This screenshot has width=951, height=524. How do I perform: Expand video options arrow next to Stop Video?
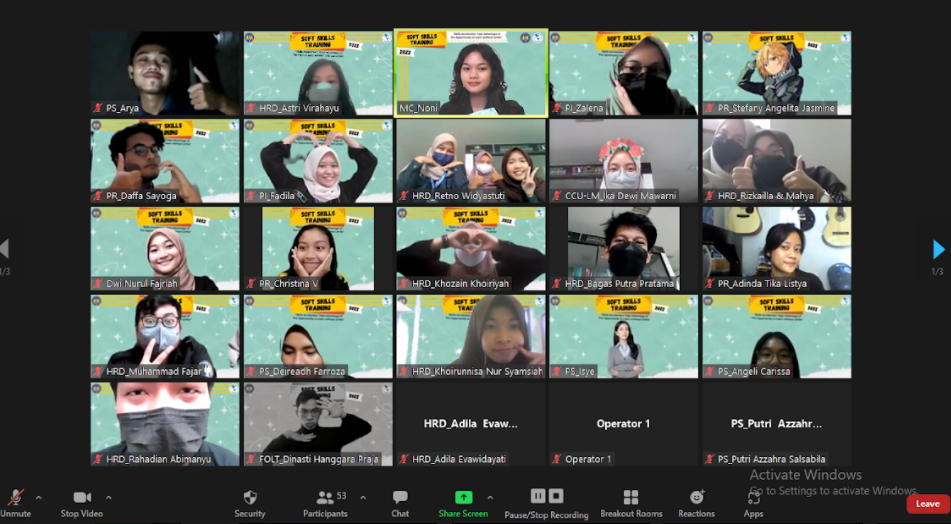[108, 497]
